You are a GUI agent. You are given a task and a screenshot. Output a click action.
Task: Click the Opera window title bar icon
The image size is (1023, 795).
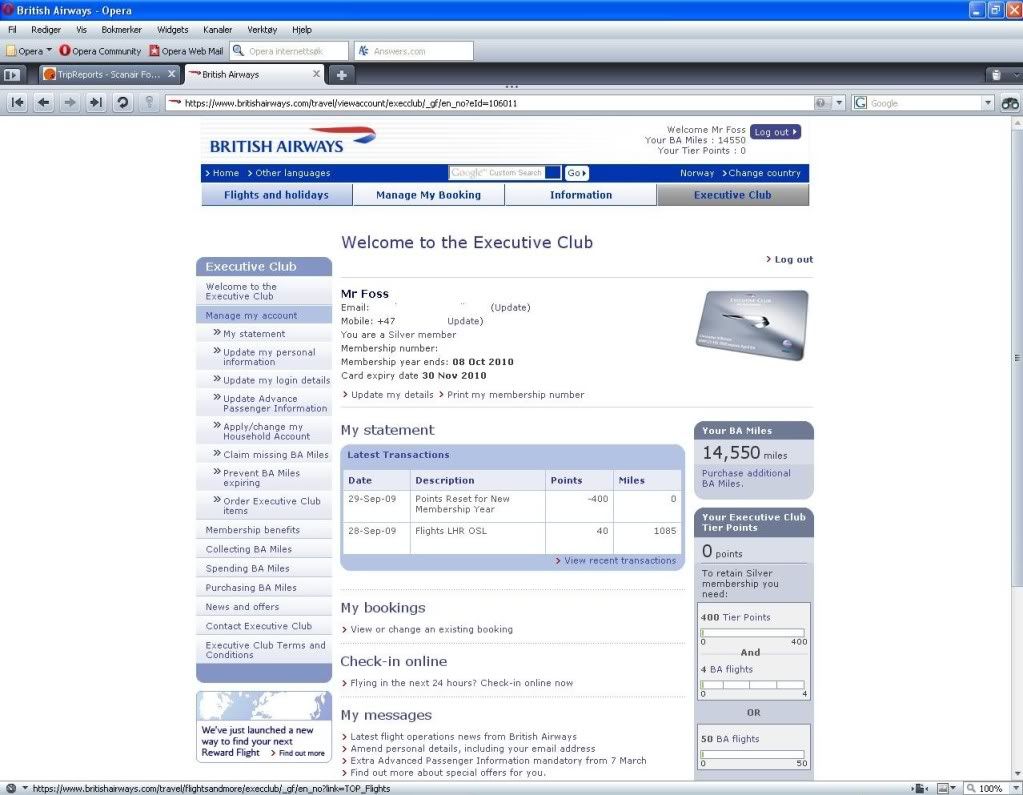click(8, 10)
